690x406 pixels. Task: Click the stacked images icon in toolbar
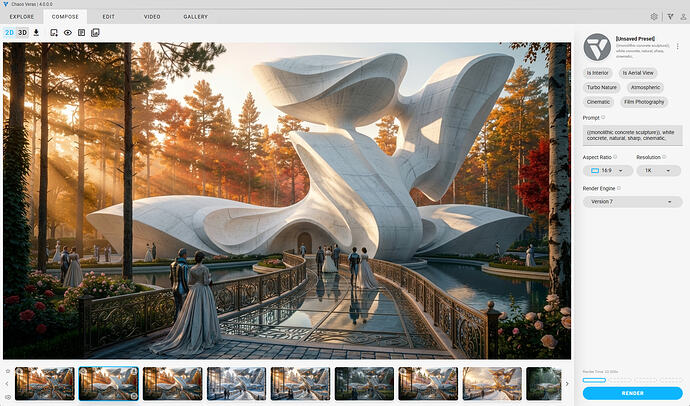(x=95, y=32)
